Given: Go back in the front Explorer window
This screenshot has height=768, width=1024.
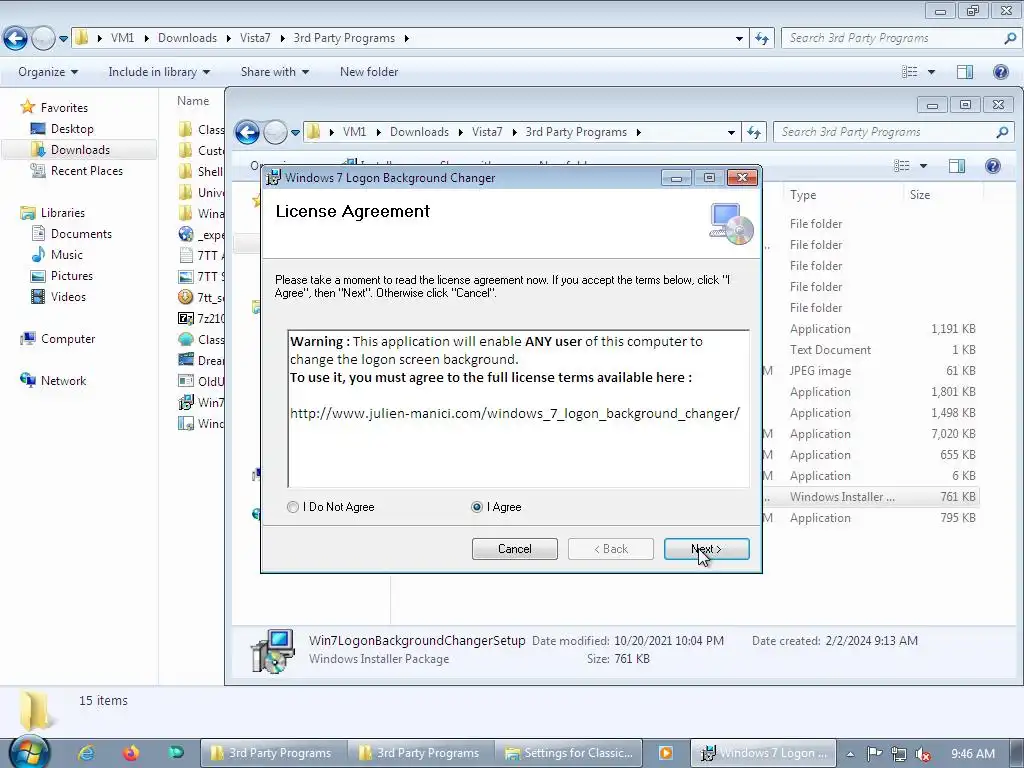Looking at the screenshot, I should (x=248, y=133).
